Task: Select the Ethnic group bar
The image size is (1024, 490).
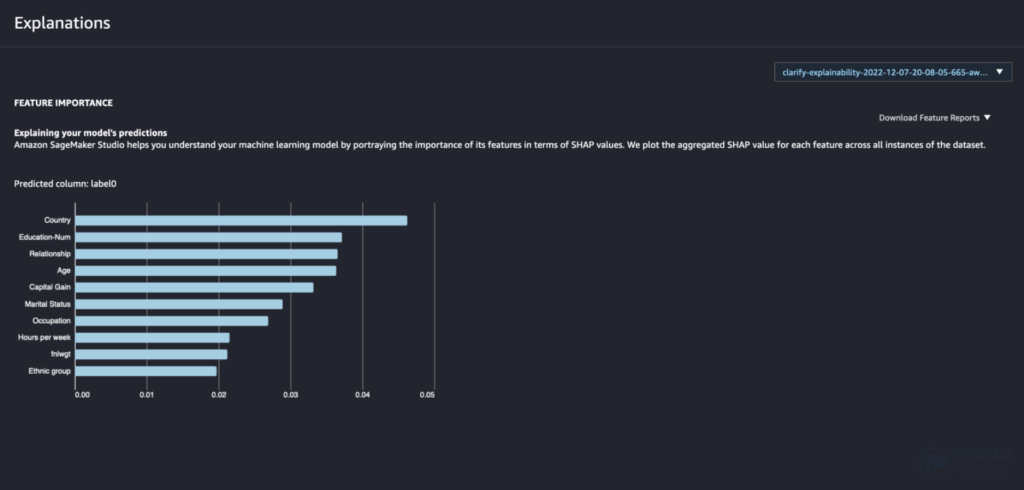Action: coord(146,371)
